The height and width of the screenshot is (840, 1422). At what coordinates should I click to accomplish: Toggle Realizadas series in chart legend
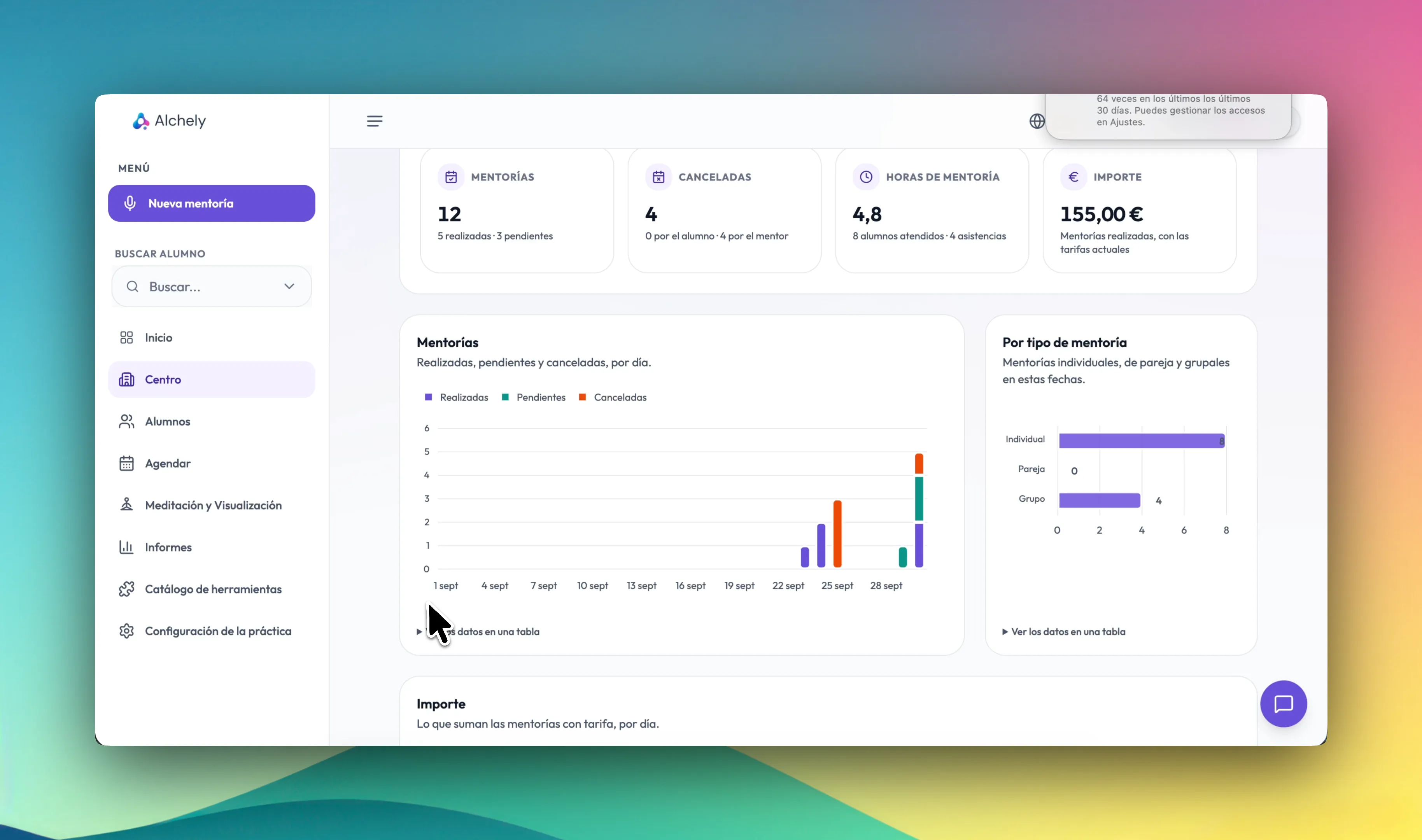tap(456, 397)
